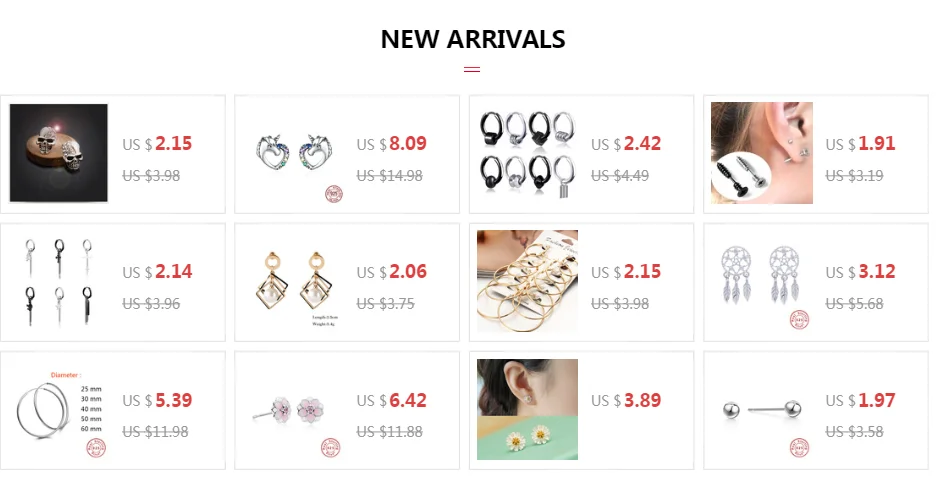943x496 pixels.
Task: Open the daisy stud earrings photo
Action: click(x=527, y=409)
